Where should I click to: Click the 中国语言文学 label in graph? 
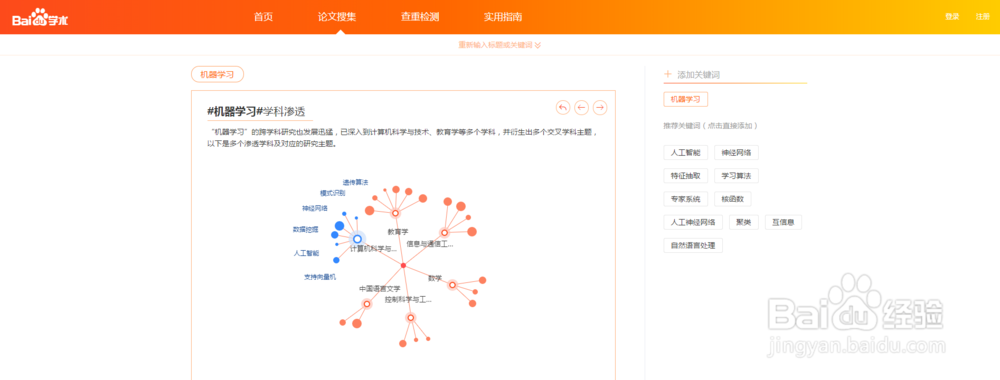click(379, 289)
